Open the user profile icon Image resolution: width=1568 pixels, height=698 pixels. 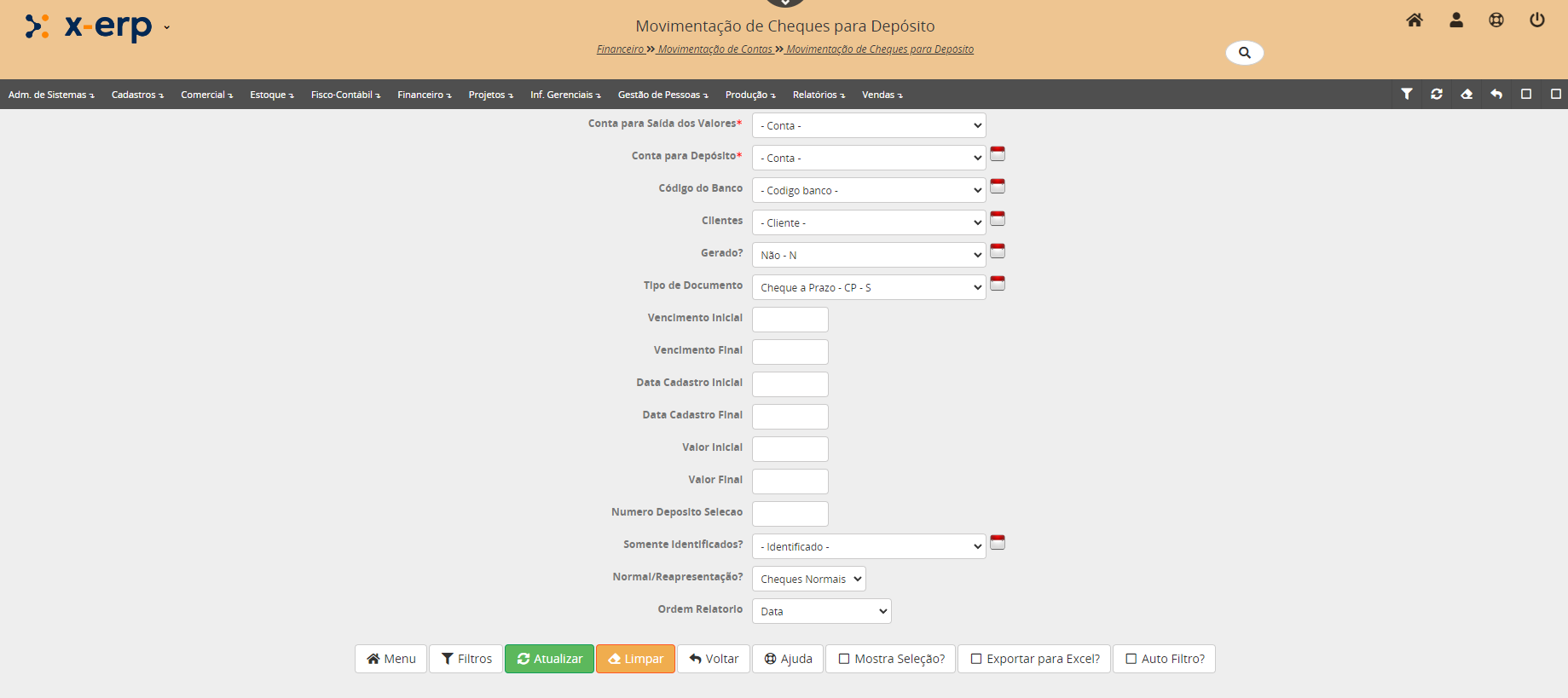pyautogui.click(x=1456, y=20)
